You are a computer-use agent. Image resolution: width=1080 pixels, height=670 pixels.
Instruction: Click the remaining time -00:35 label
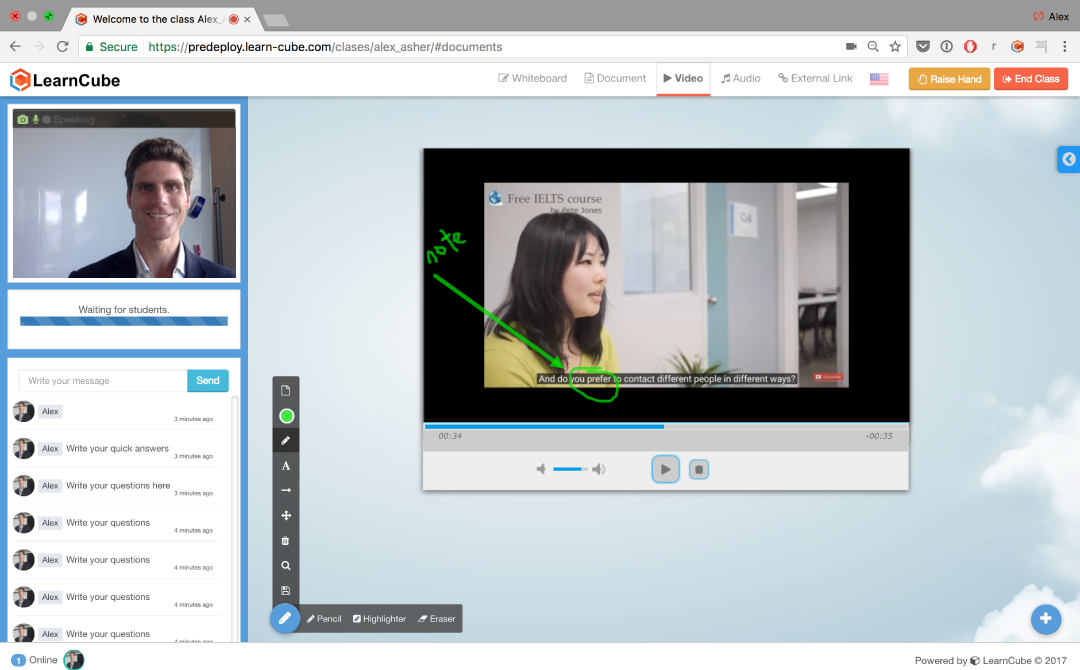pyautogui.click(x=879, y=436)
